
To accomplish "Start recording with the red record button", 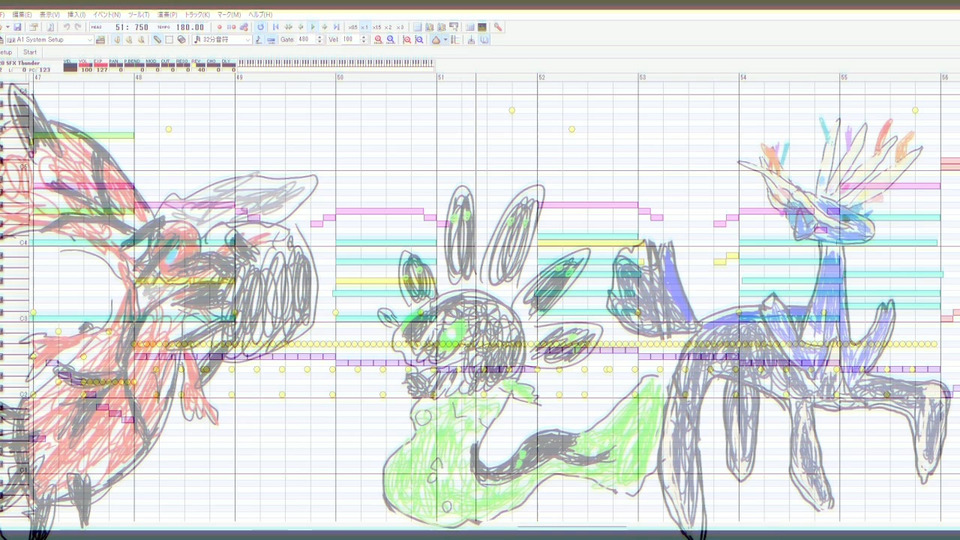I will coord(219,27).
